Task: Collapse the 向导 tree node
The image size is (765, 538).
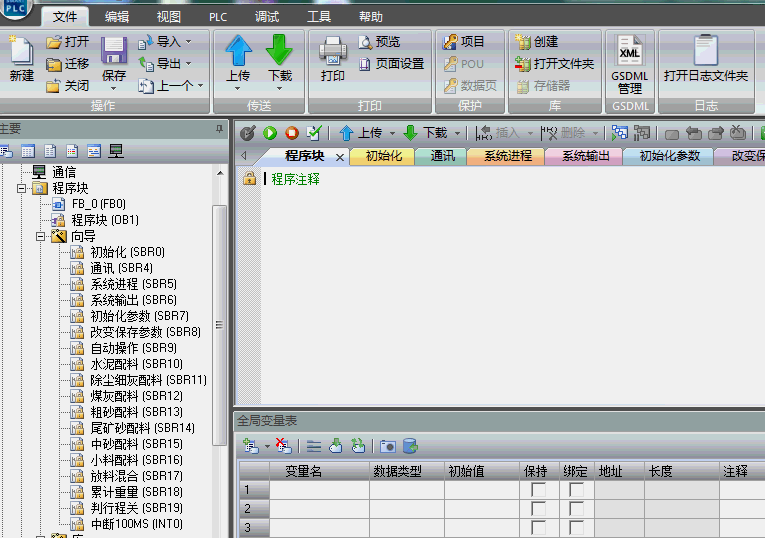Action: point(41,236)
